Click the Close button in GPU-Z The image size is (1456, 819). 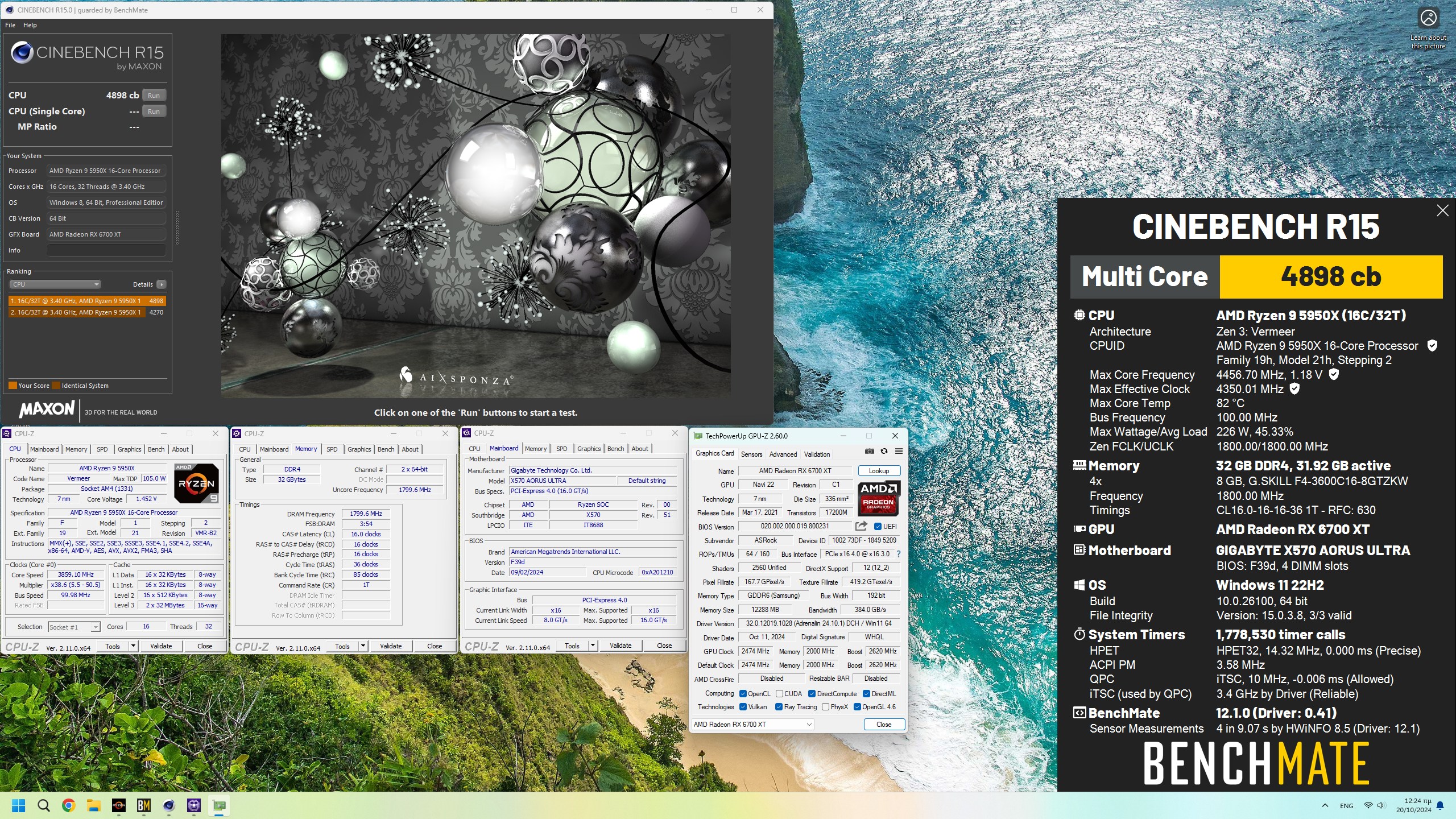pos(884,725)
